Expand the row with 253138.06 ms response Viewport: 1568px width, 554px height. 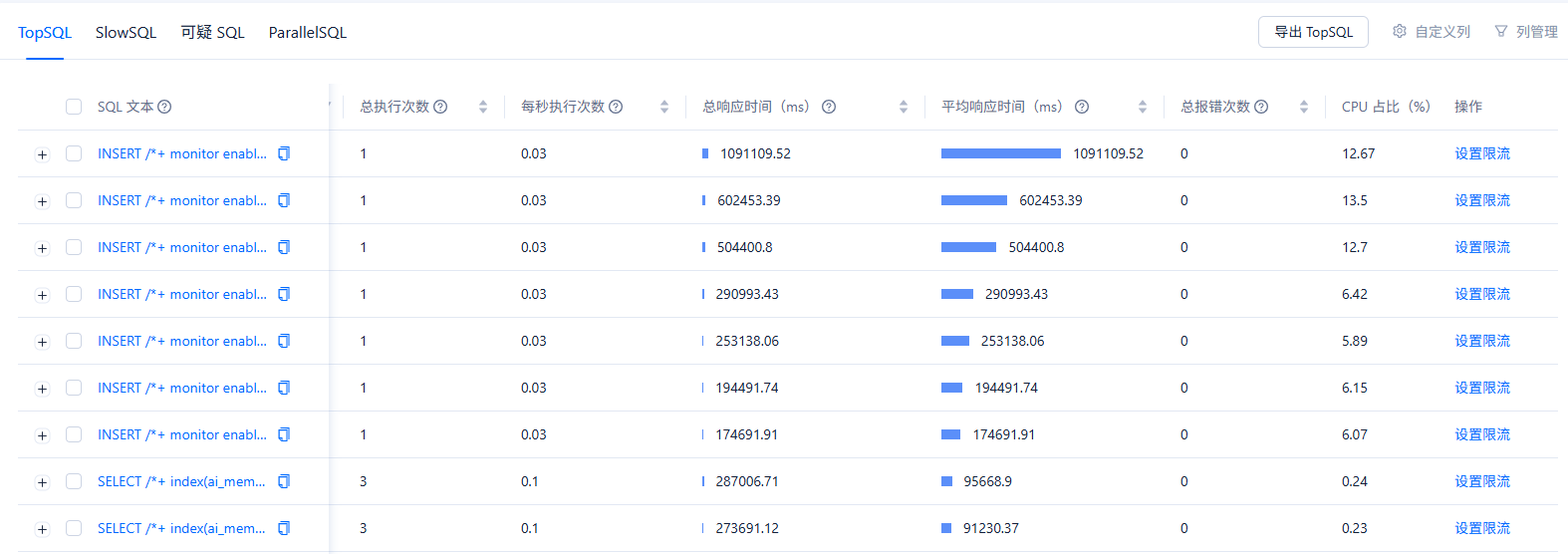[x=42, y=342]
